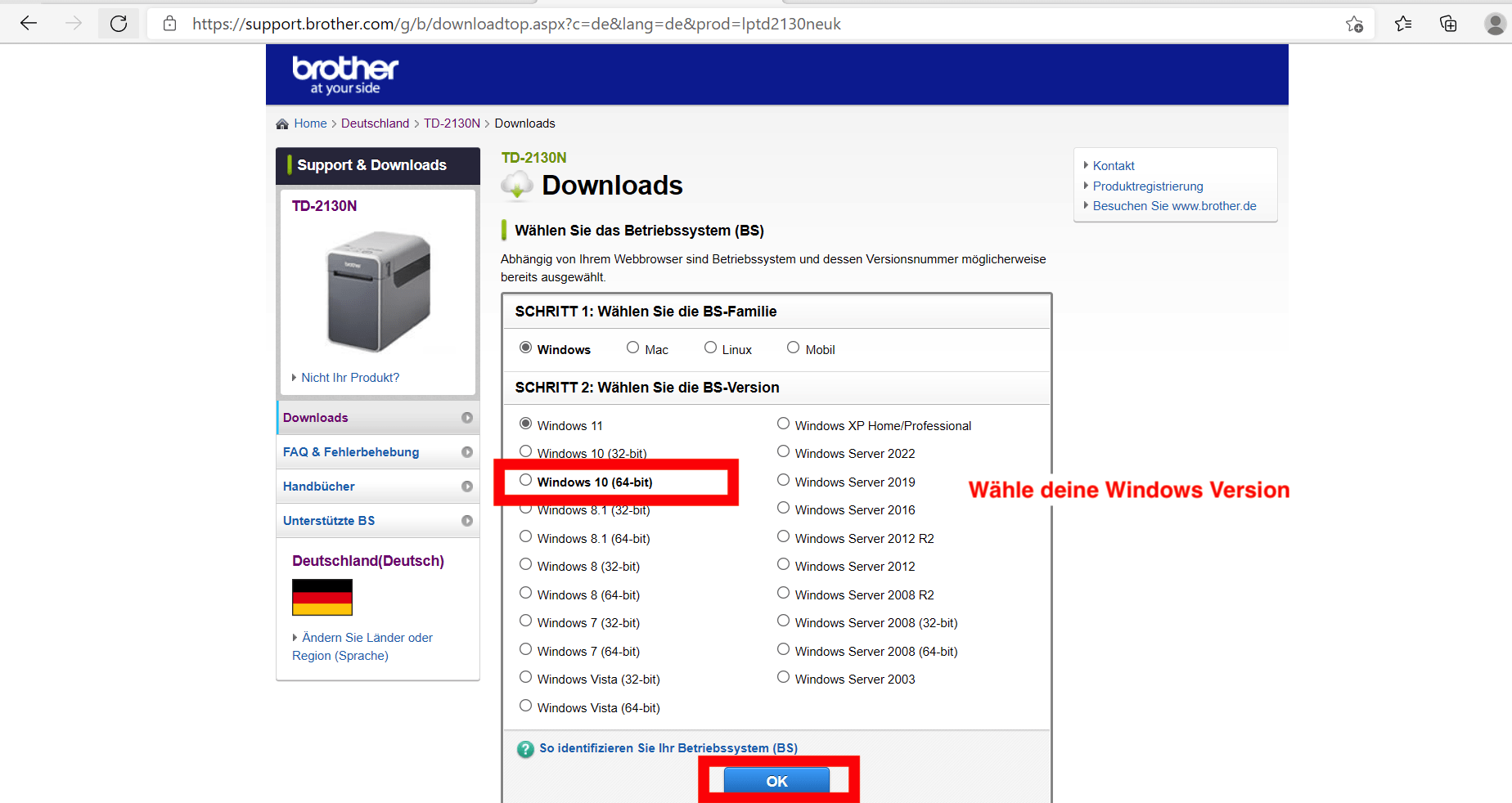Screen dimensions: 1512x803
Task: Open browser collections
Action: (x=1448, y=24)
